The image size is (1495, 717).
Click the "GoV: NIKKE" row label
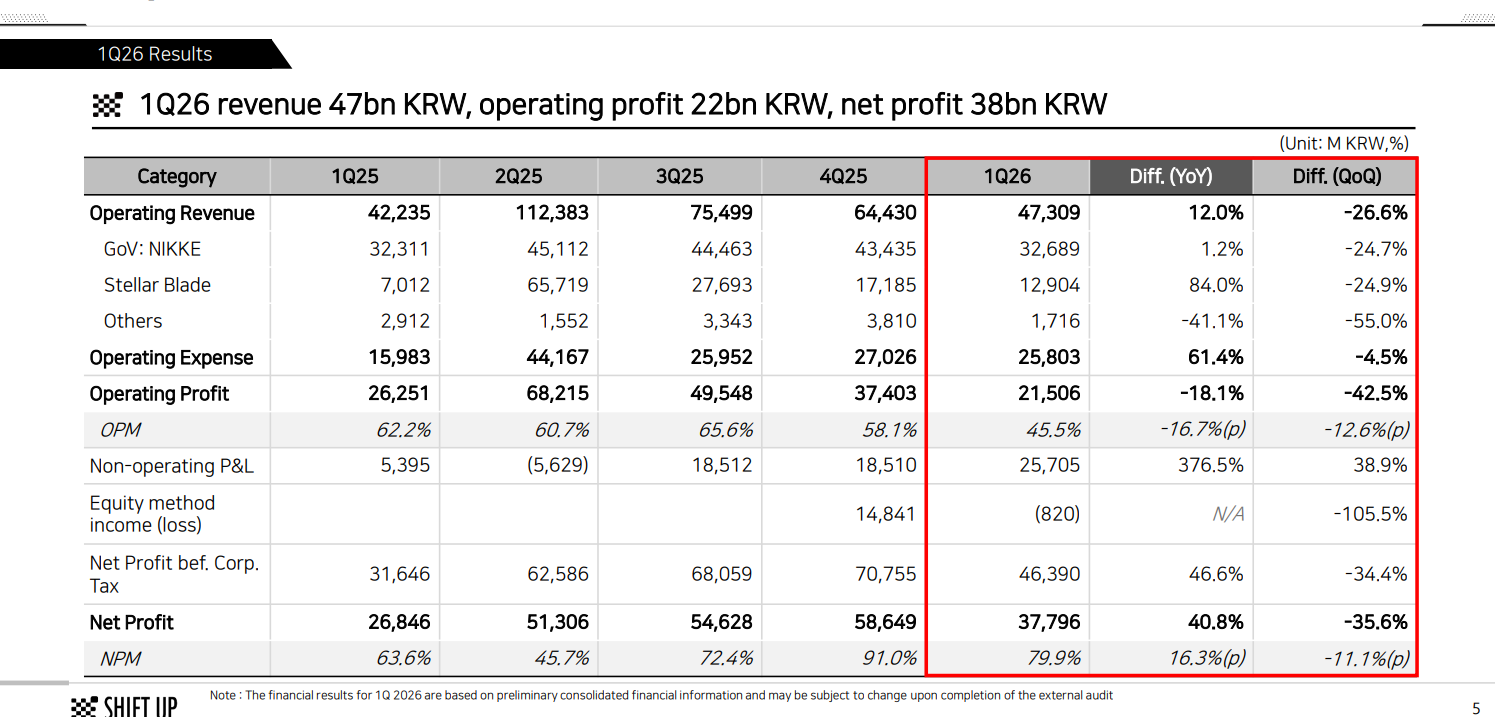click(x=152, y=249)
